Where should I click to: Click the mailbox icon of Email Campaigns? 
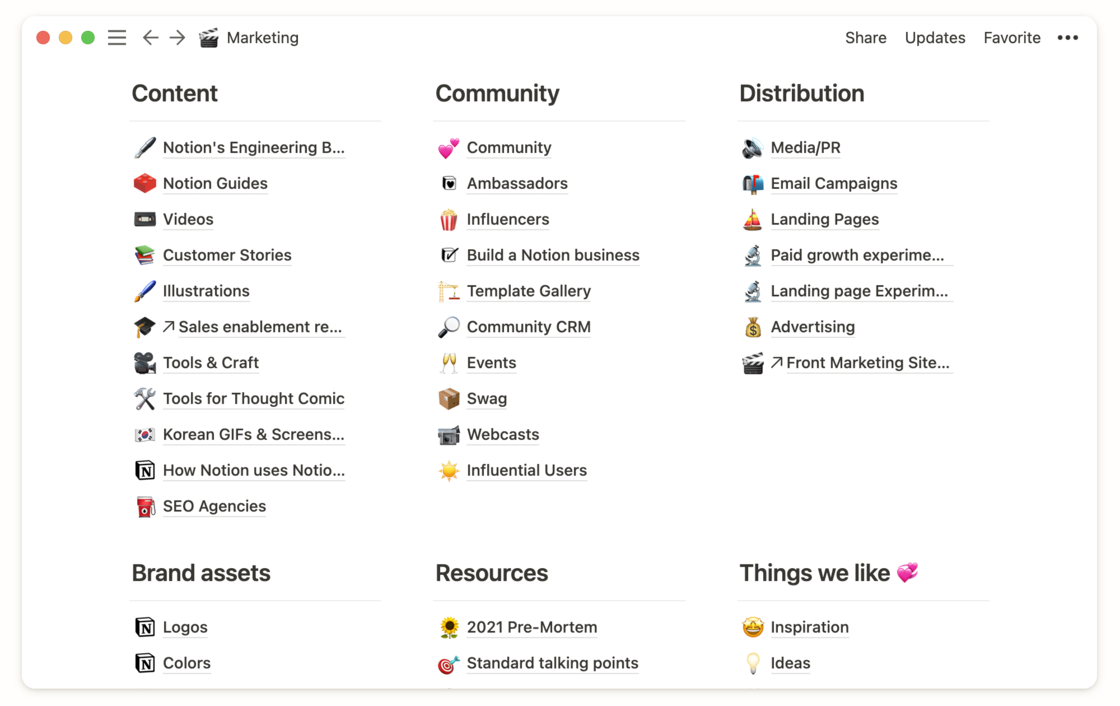click(x=752, y=184)
